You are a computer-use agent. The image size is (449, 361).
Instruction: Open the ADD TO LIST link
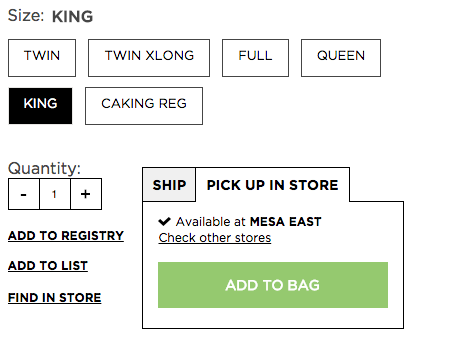click(x=48, y=266)
